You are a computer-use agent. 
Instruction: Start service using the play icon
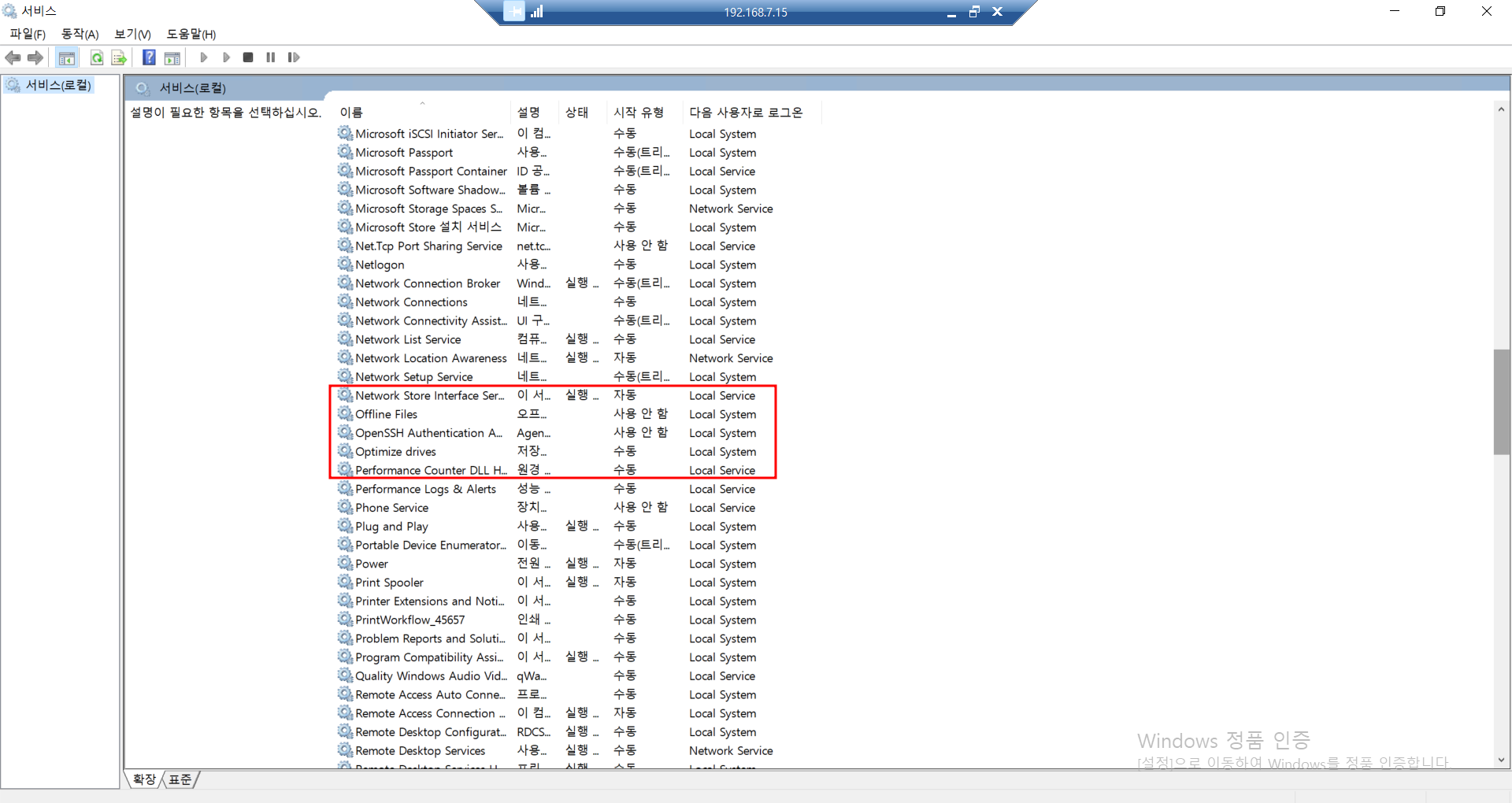point(204,57)
